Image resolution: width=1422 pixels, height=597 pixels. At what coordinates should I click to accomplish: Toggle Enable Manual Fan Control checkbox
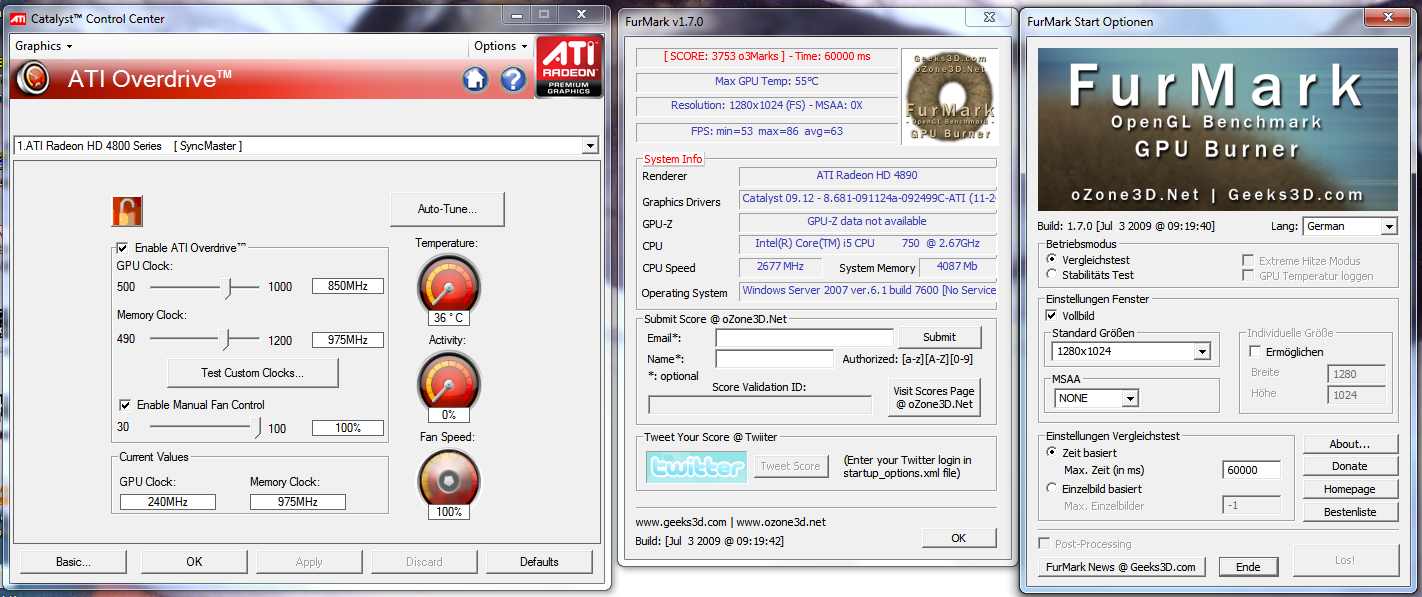(x=125, y=405)
